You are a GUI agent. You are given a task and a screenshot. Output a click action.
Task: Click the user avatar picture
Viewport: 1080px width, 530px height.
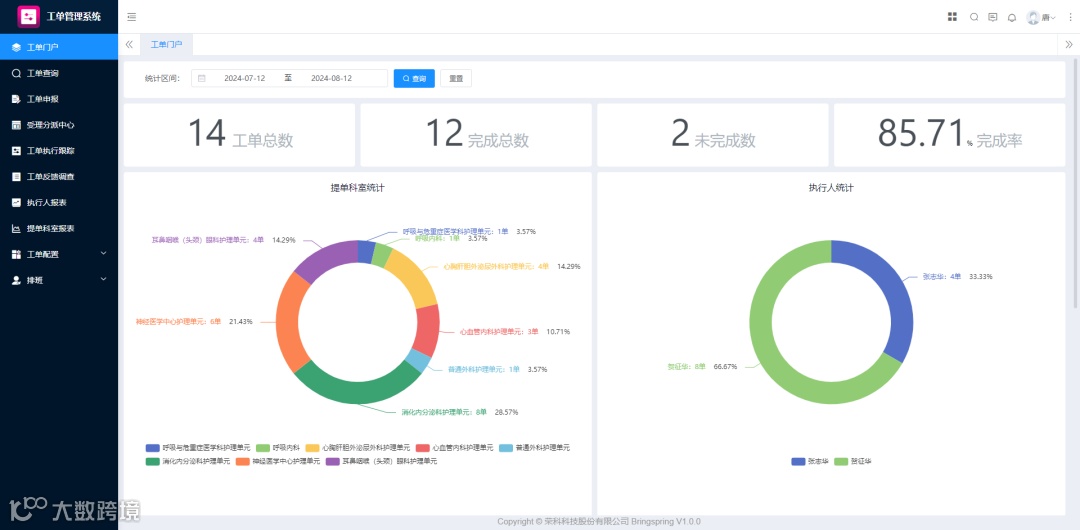click(x=1032, y=17)
